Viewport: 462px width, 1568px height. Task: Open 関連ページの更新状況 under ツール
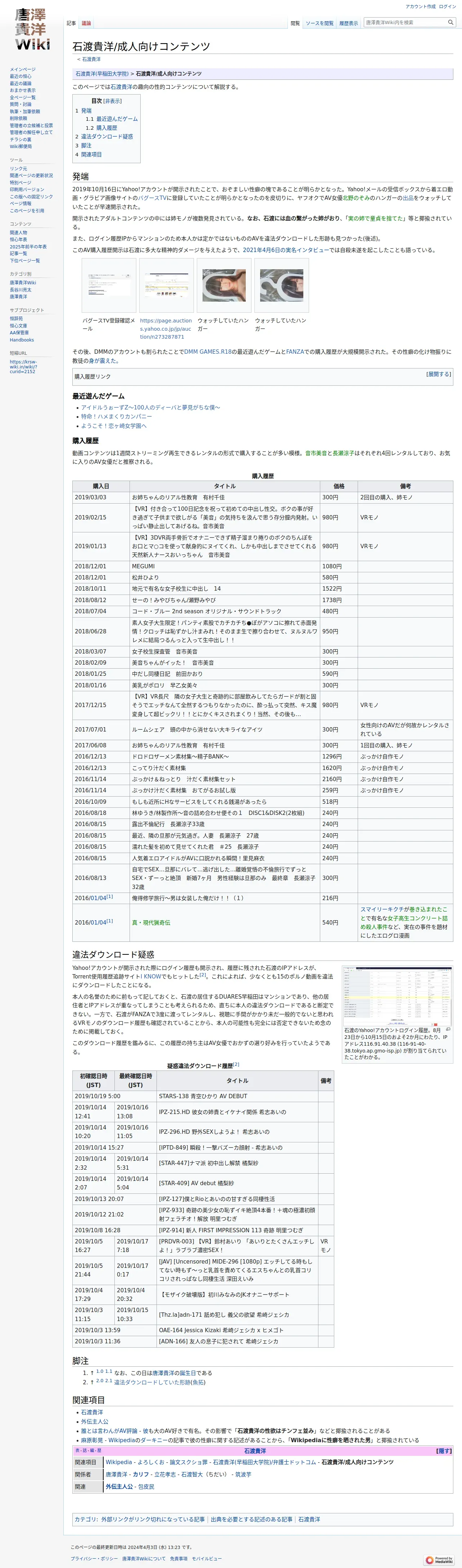[31, 176]
